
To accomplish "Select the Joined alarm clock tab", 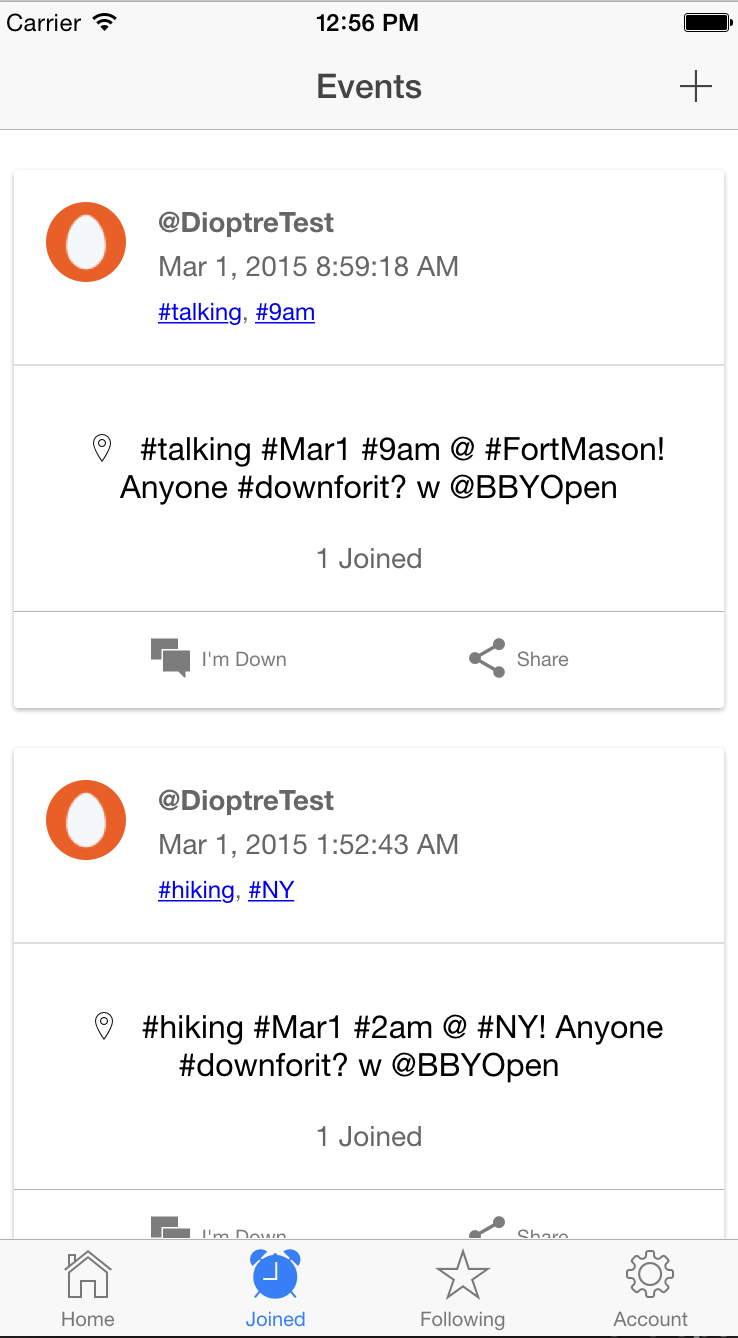I will coord(275,1288).
